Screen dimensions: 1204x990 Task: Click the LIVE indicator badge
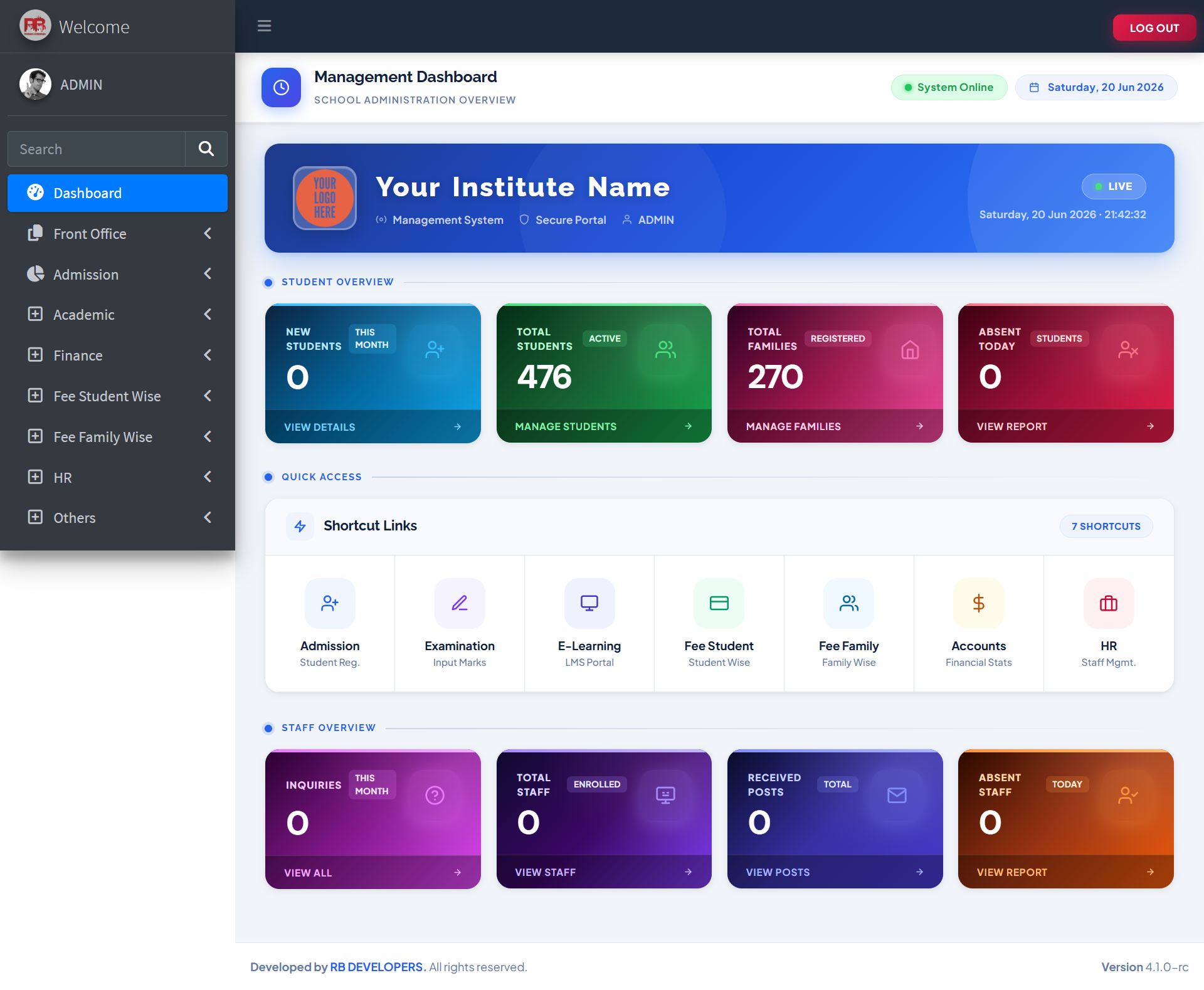1114,186
